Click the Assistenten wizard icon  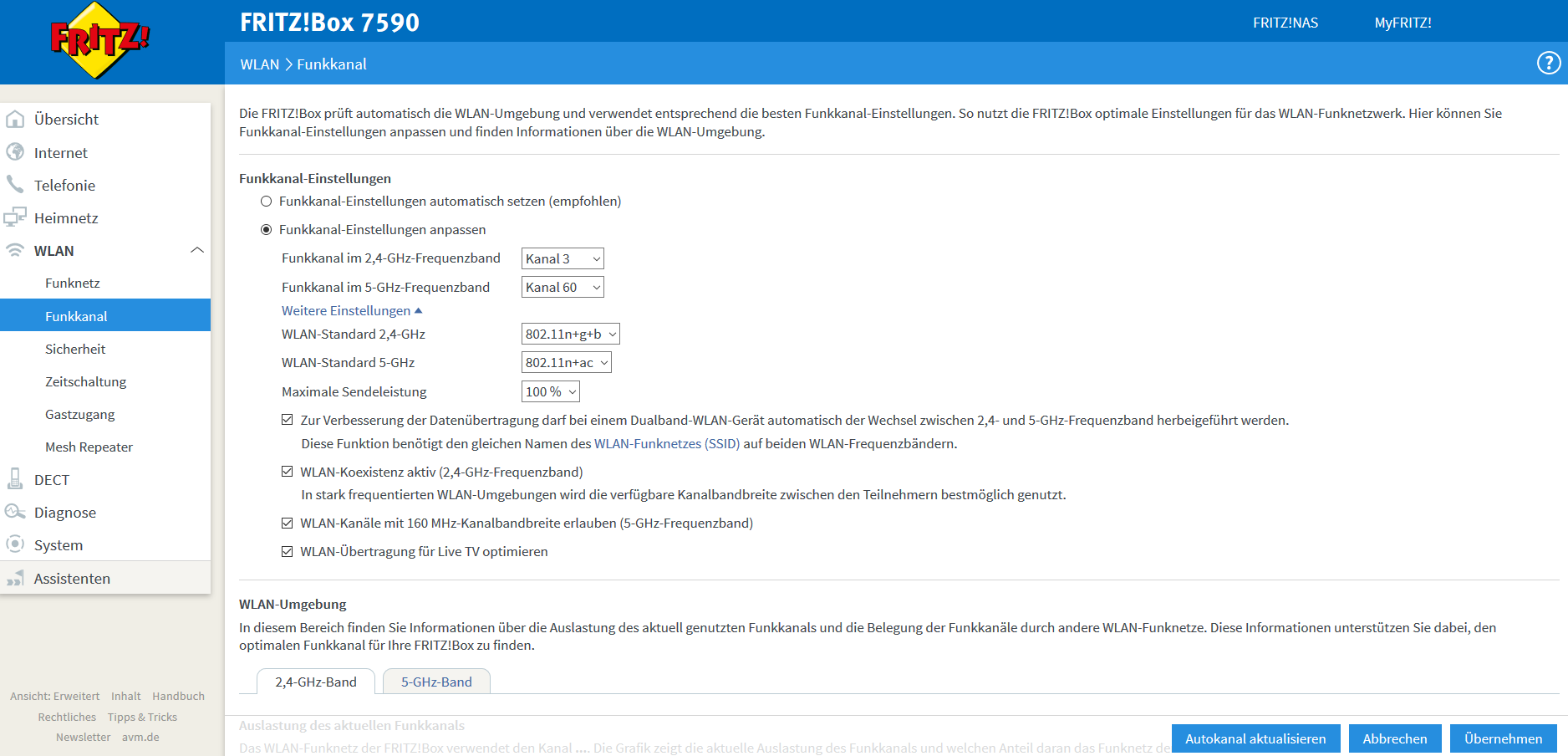point(15,578)
